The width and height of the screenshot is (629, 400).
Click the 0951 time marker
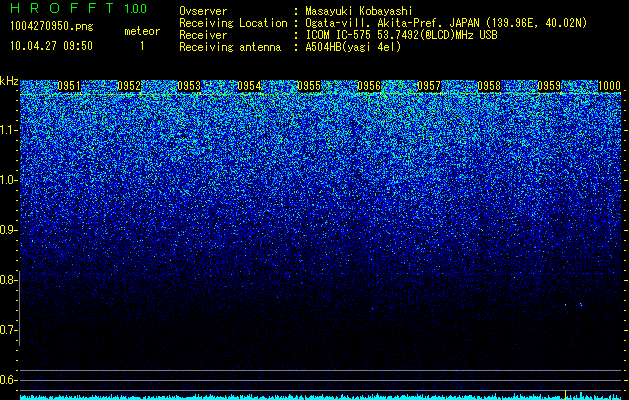coord(69,86)
